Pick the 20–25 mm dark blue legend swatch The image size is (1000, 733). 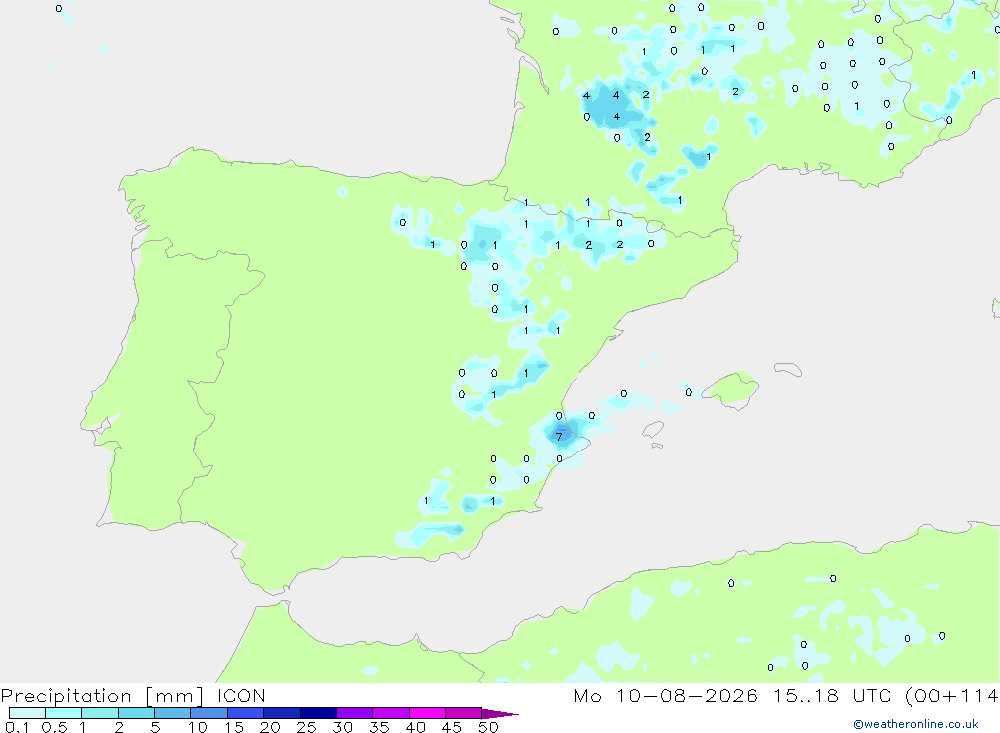(281, 713)
